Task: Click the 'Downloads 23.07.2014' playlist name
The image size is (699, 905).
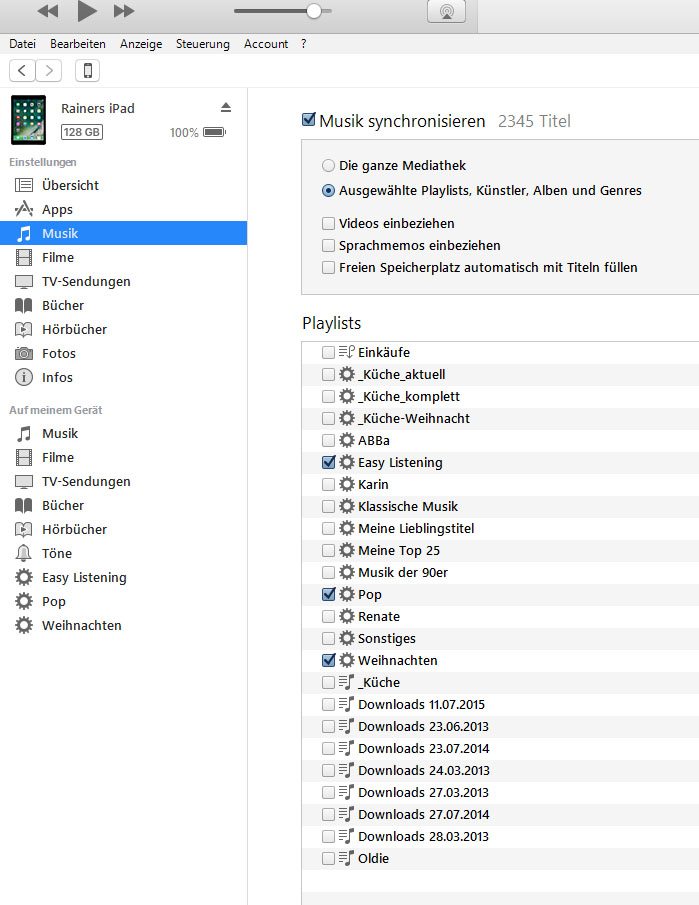Action: (424, 749)
